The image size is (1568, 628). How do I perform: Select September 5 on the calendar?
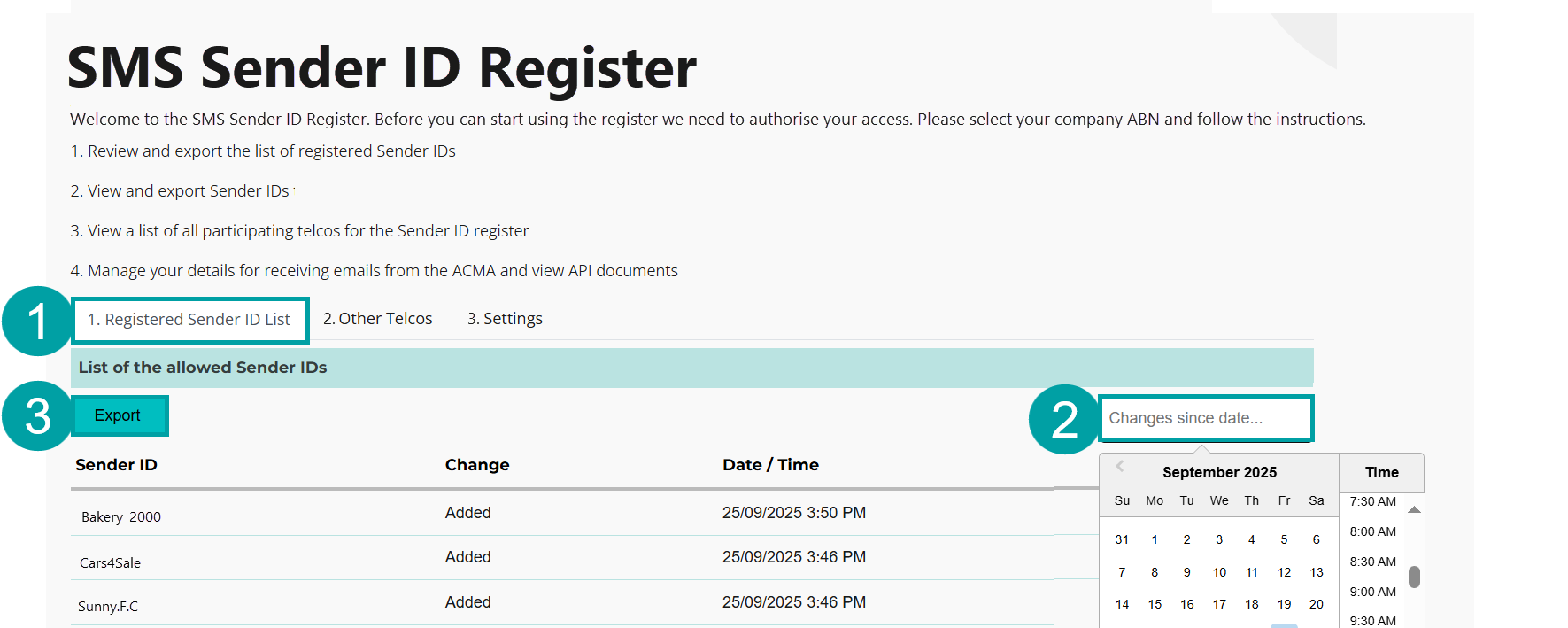pos(1284,539)
